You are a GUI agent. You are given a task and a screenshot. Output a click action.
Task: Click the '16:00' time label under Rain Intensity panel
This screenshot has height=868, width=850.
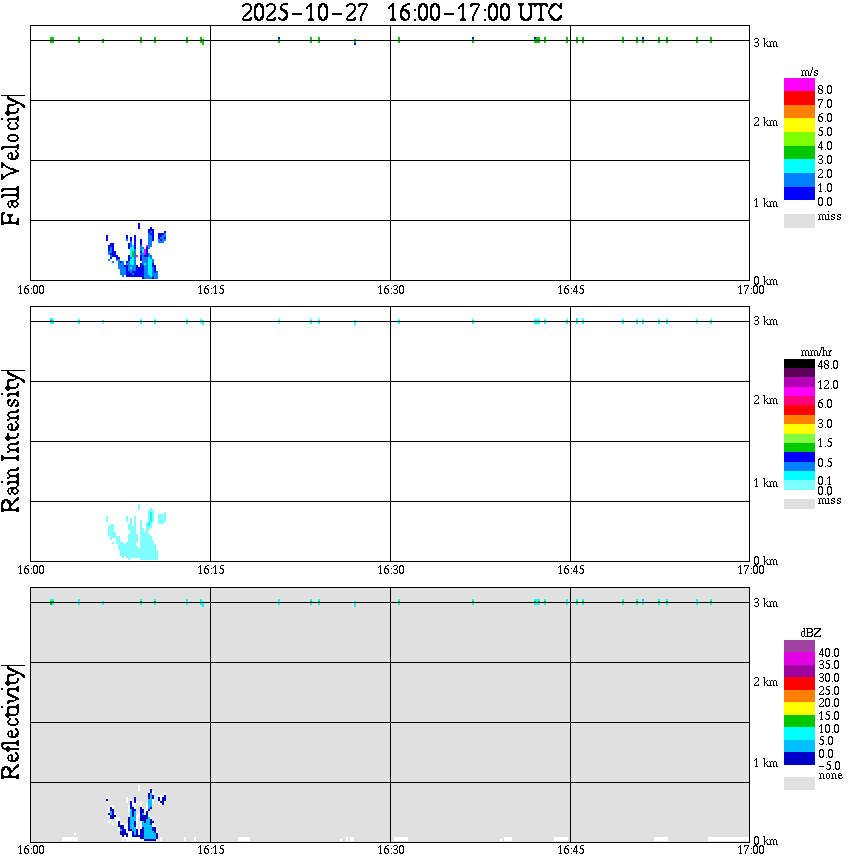31,570
